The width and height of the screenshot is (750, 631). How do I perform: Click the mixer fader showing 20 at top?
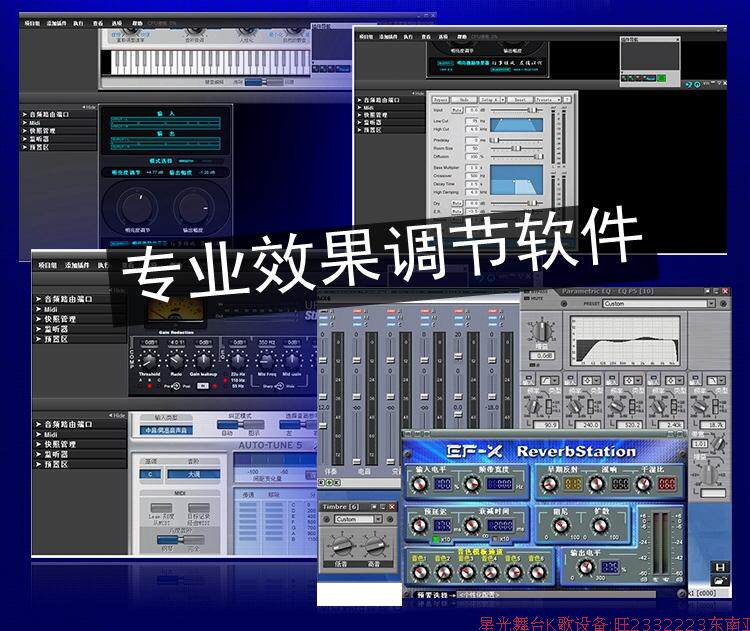458,356
